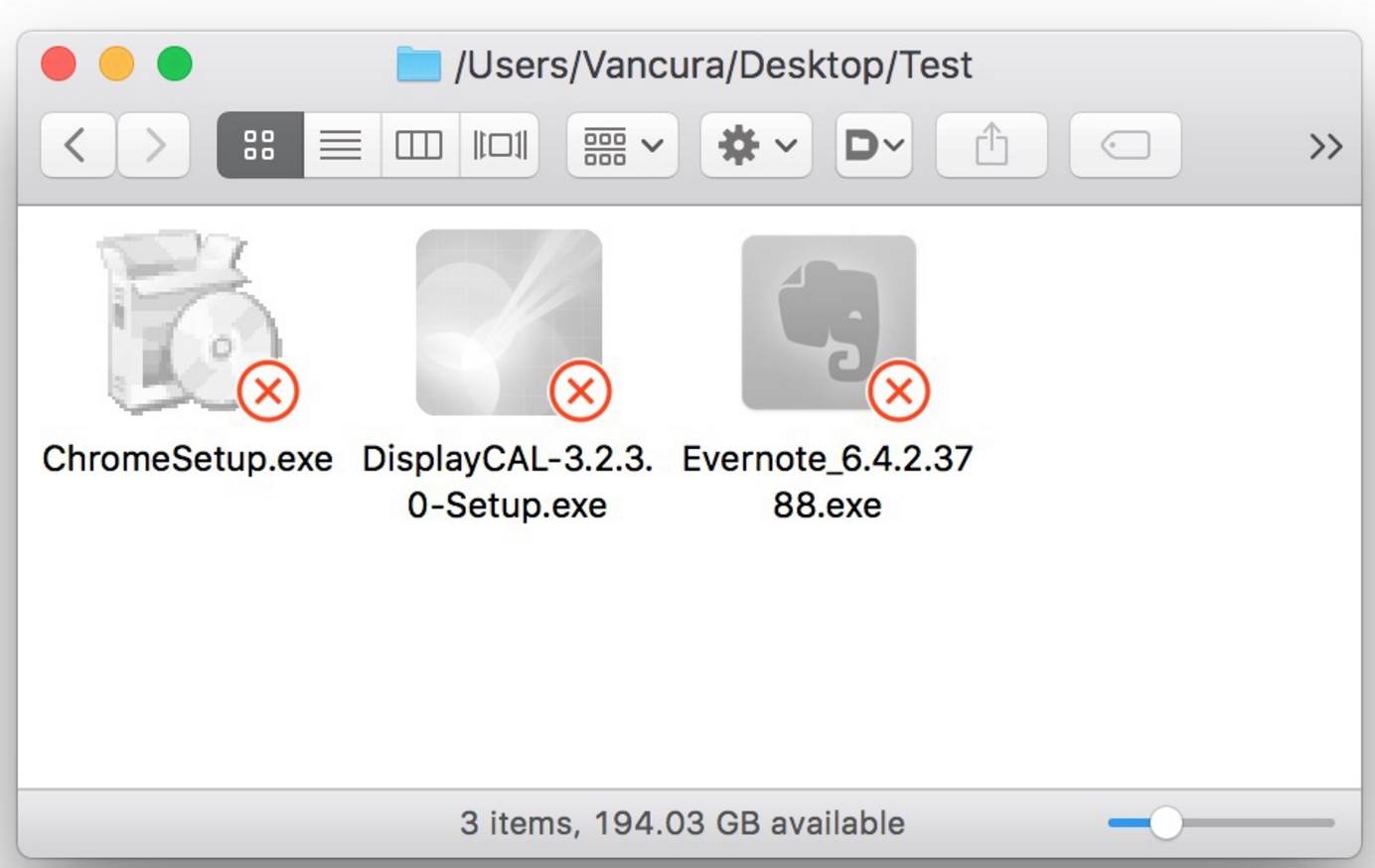
Task: Select the DisplayCAL Setup file icon
Action: click(510, 323)
